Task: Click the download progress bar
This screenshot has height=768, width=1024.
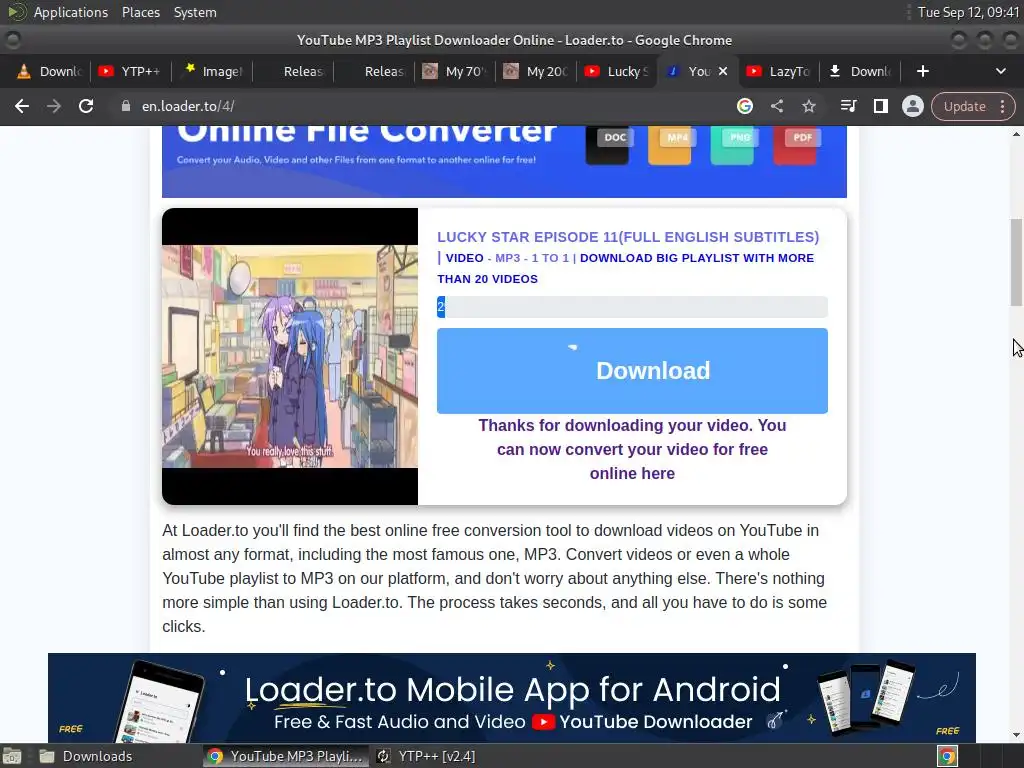Action: (632, 307)
